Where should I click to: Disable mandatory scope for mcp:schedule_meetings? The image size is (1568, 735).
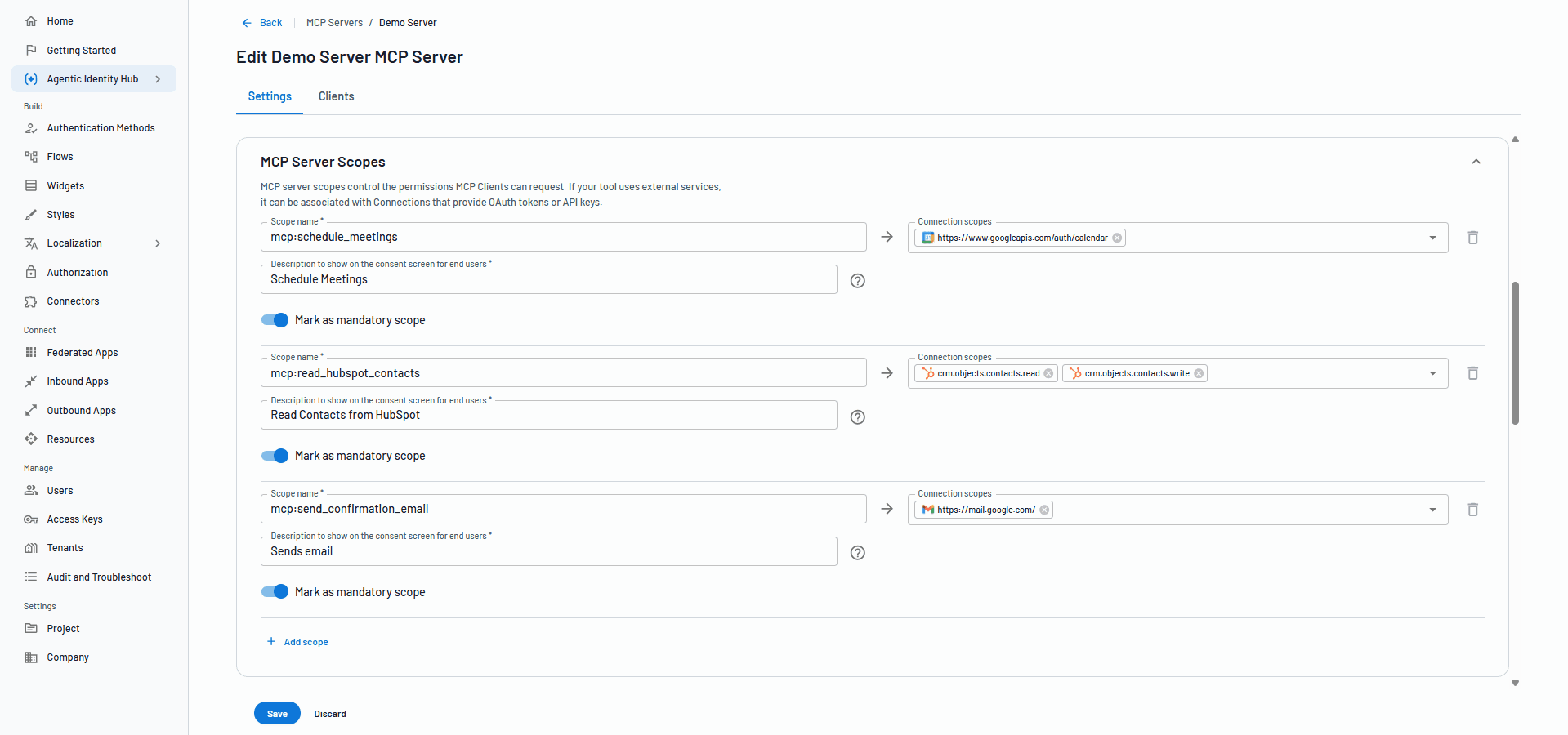click(275, 320)
